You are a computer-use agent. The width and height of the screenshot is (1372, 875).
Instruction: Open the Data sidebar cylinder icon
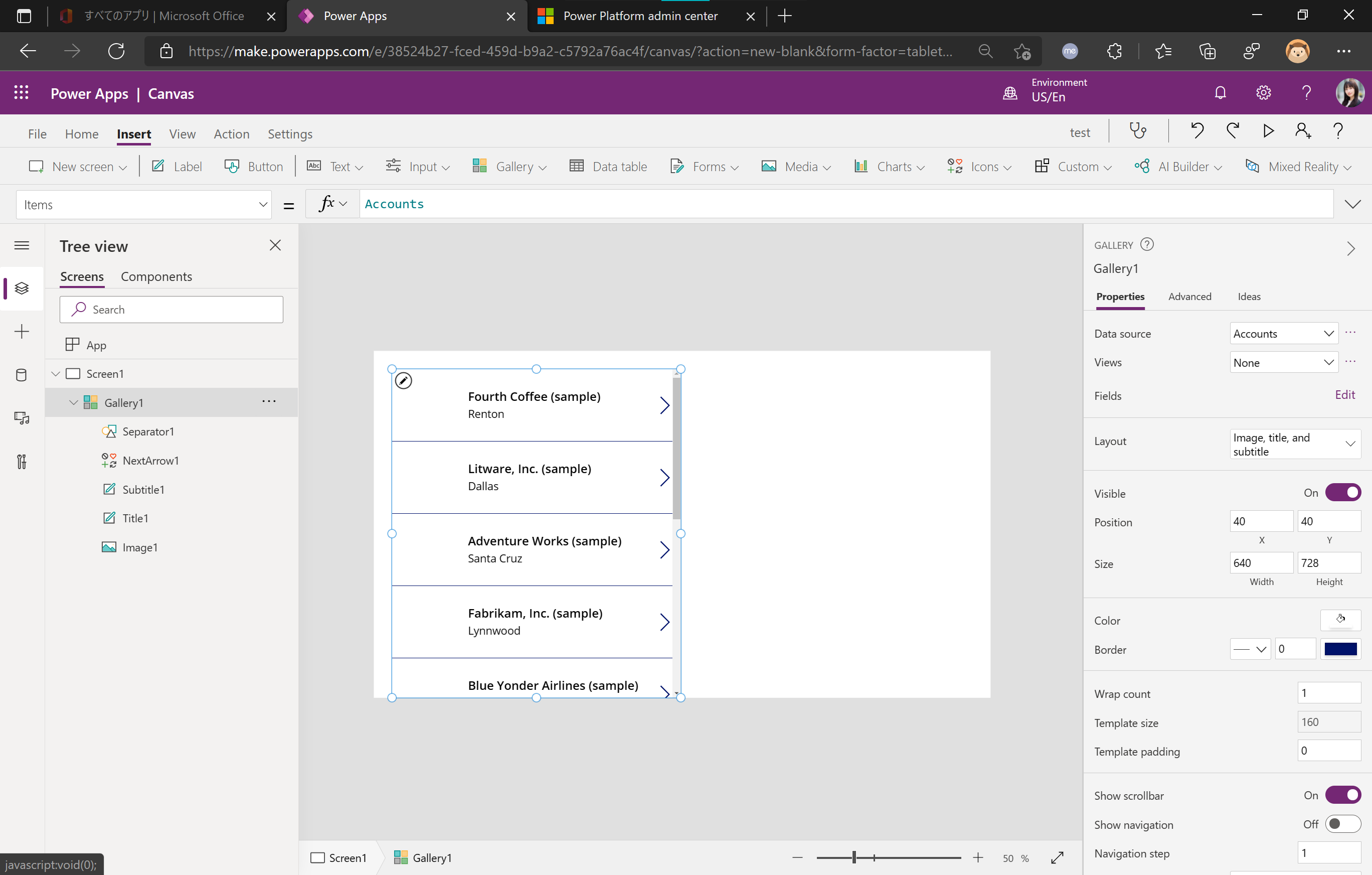22,374
